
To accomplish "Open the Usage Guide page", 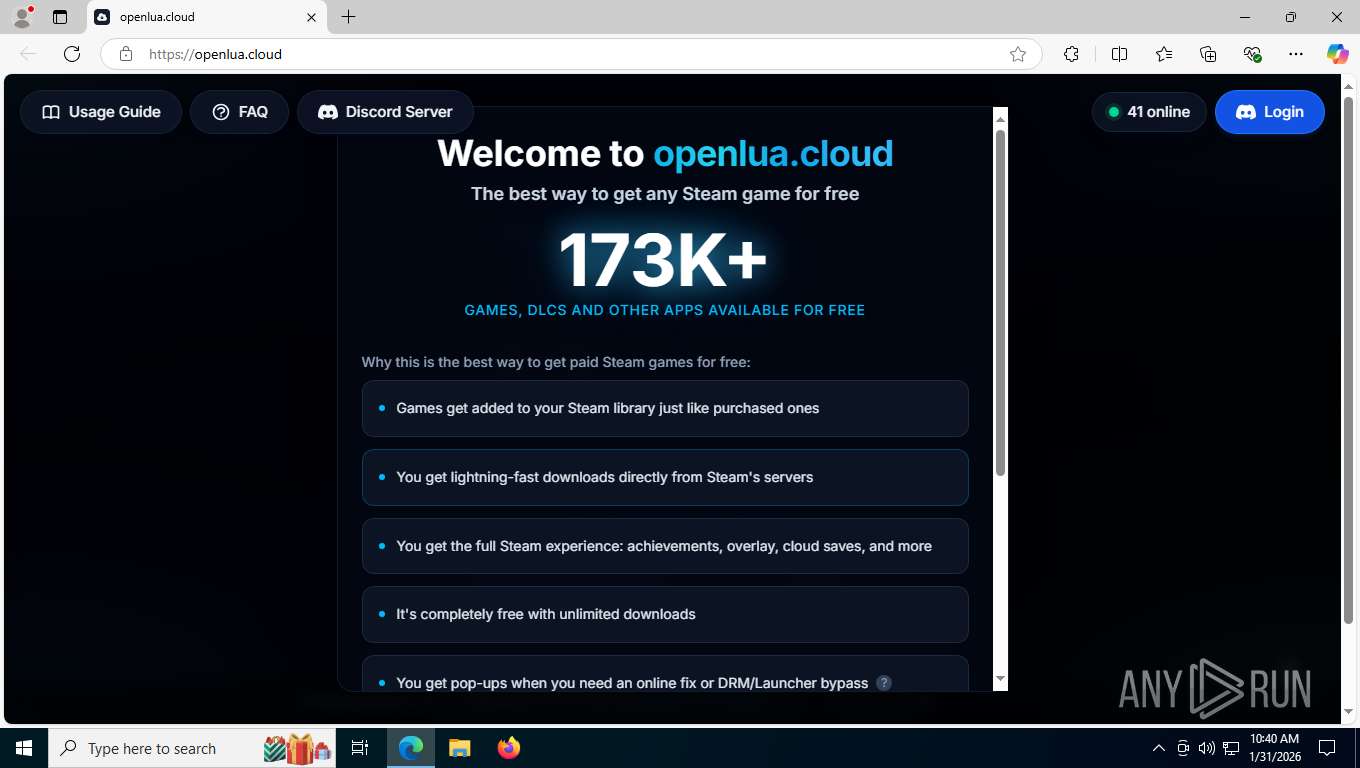I will (101, 112).
